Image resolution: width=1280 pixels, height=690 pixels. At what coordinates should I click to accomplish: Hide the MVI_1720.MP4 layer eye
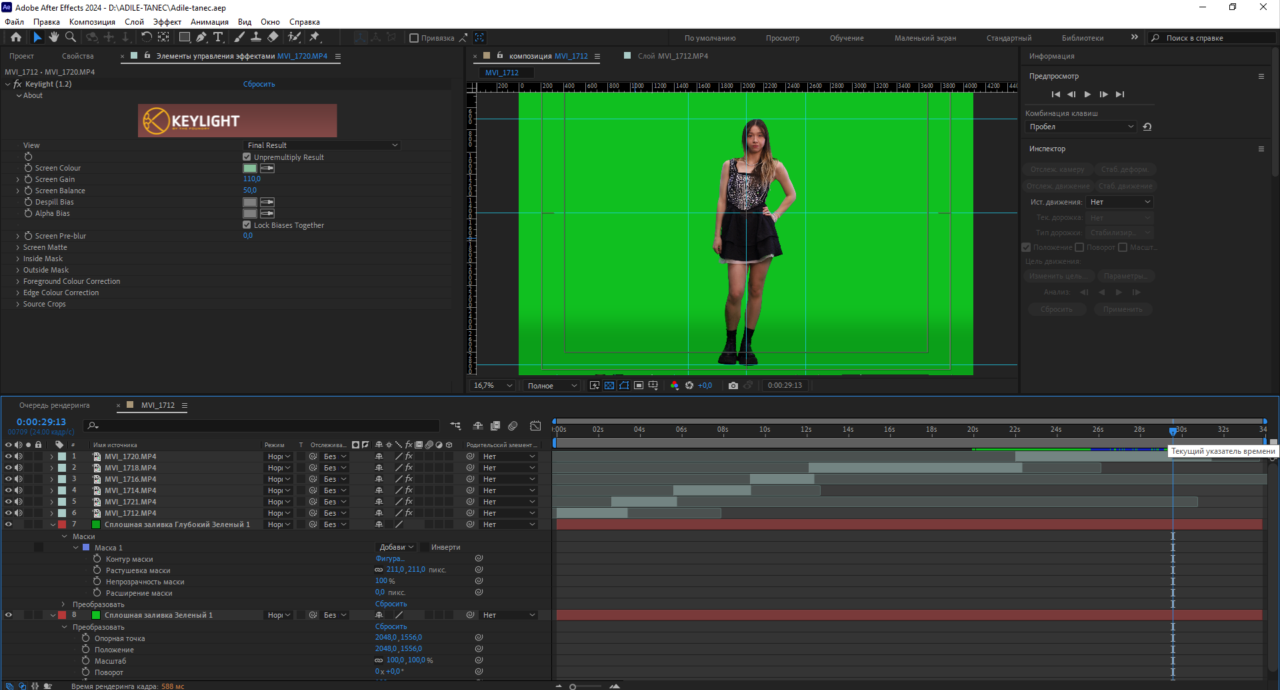[x=8, y=456]
